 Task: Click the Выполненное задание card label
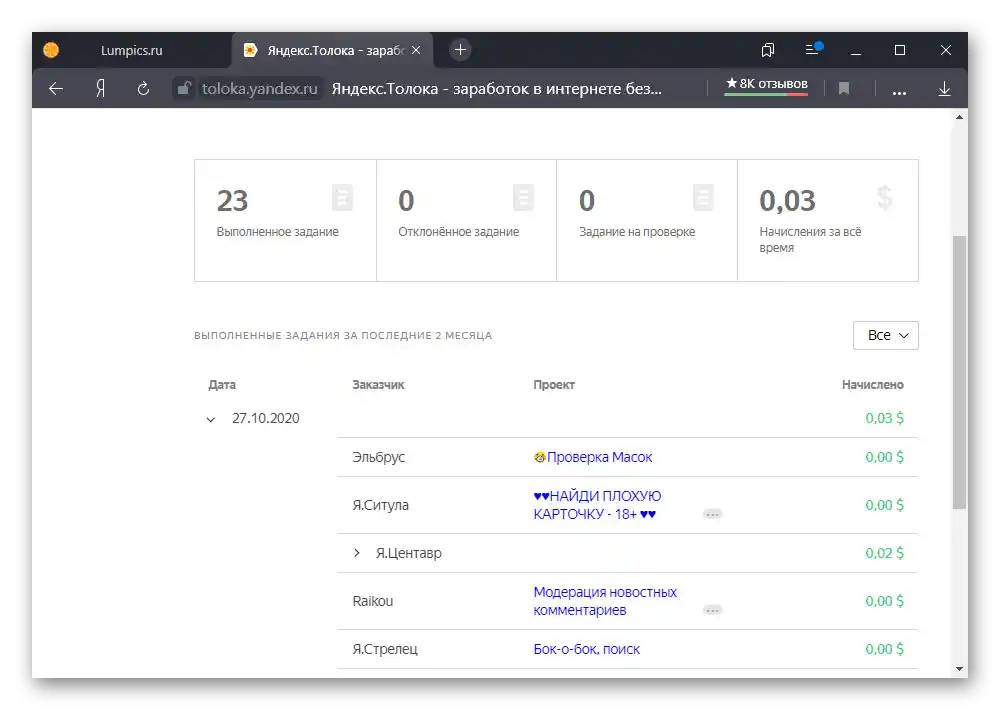tap(277, 232)
